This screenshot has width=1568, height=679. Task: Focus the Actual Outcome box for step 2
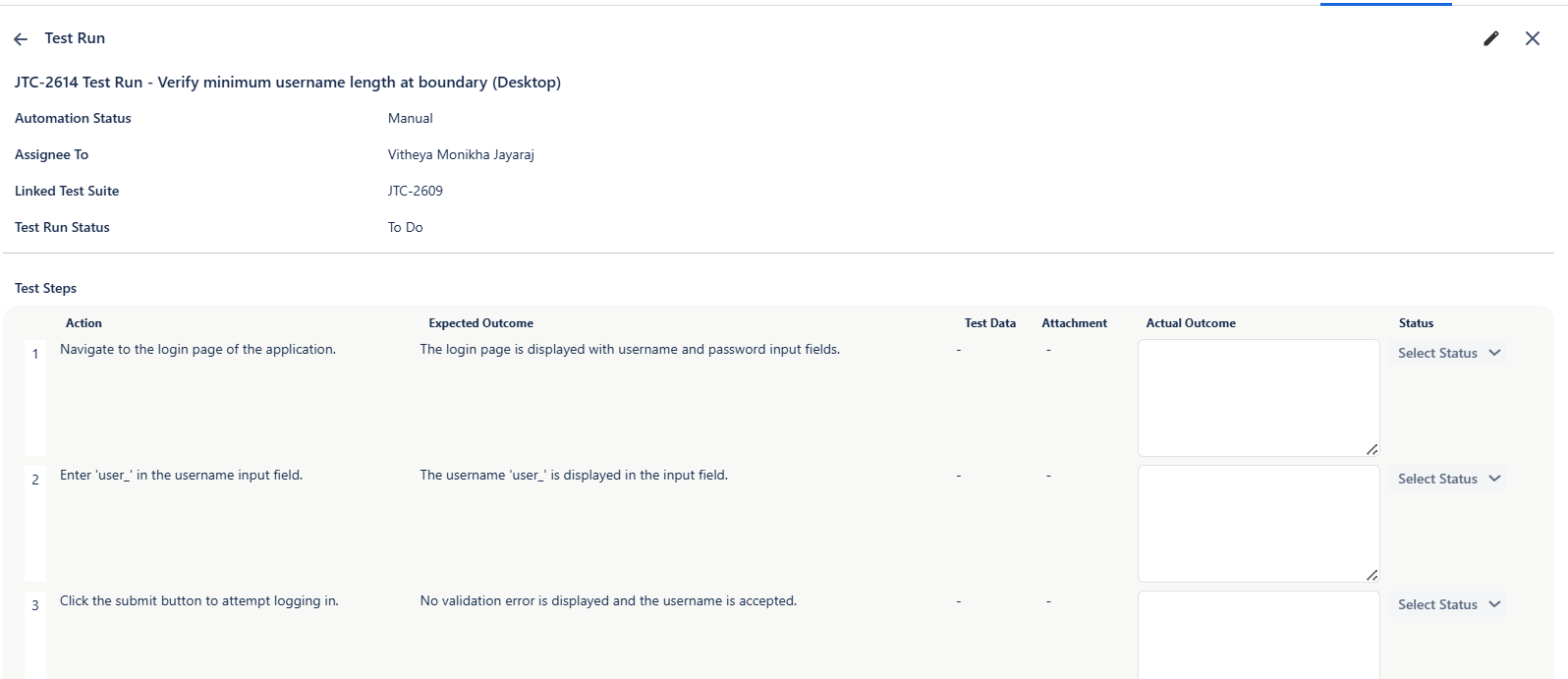tap(1258, 523)
